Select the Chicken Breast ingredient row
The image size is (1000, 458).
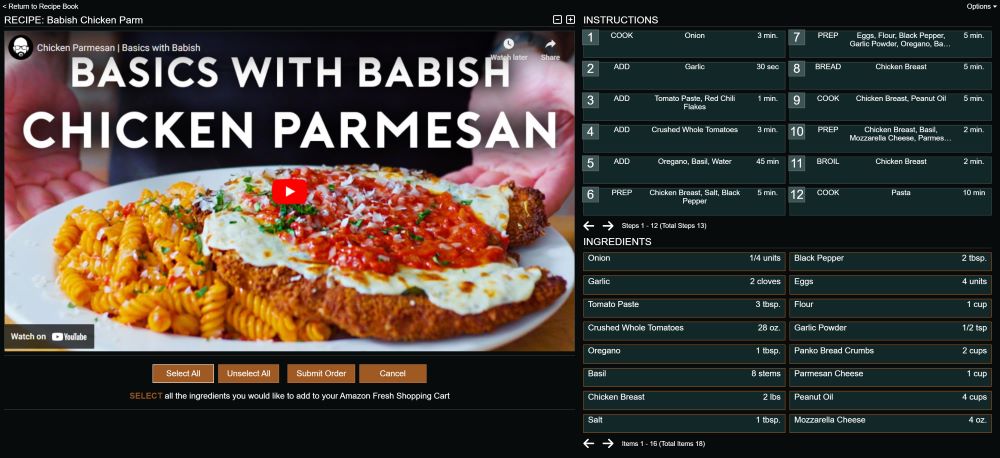pos(684,400)
